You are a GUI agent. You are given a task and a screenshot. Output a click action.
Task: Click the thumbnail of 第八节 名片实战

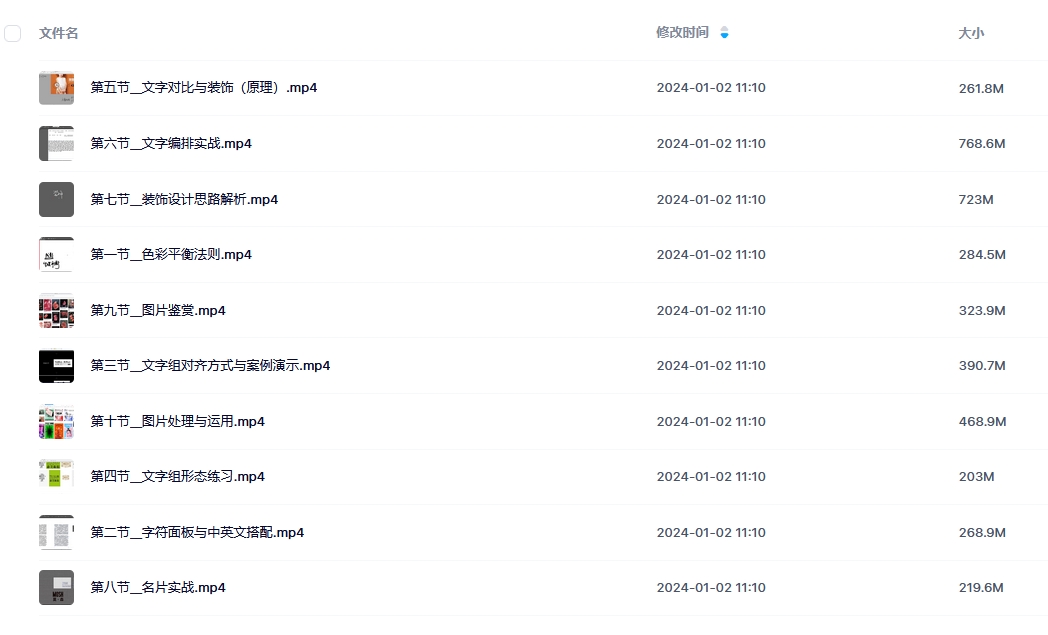point(57,588)
